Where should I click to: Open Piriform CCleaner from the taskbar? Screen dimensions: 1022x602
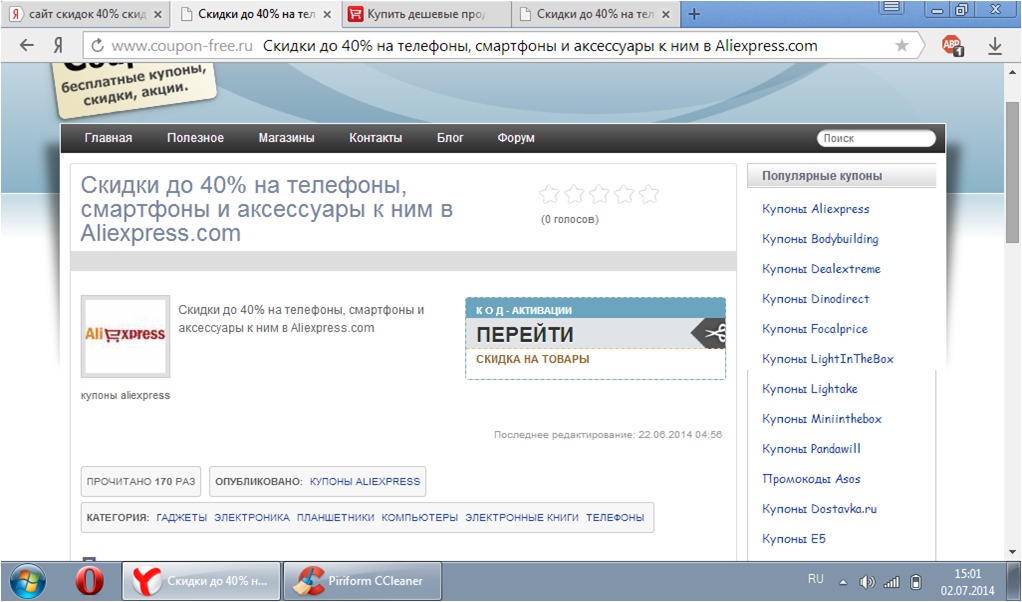click(362, 580)
